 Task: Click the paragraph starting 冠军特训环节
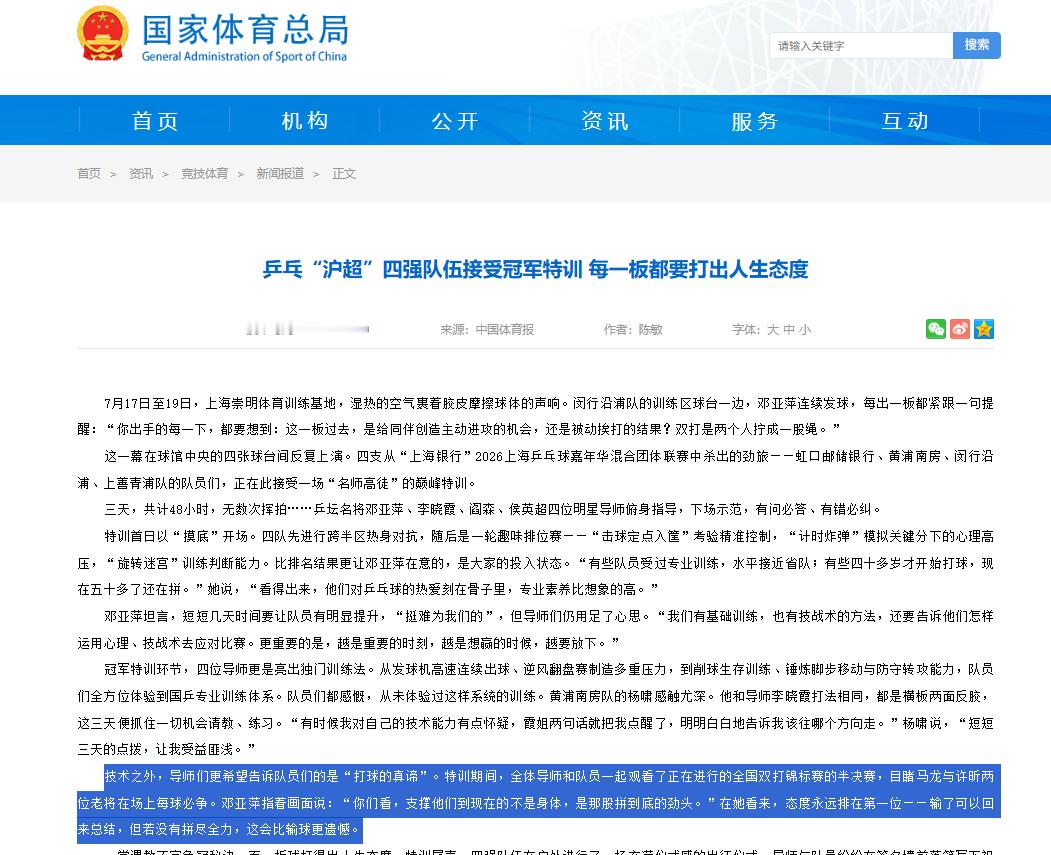pos(536,710)
